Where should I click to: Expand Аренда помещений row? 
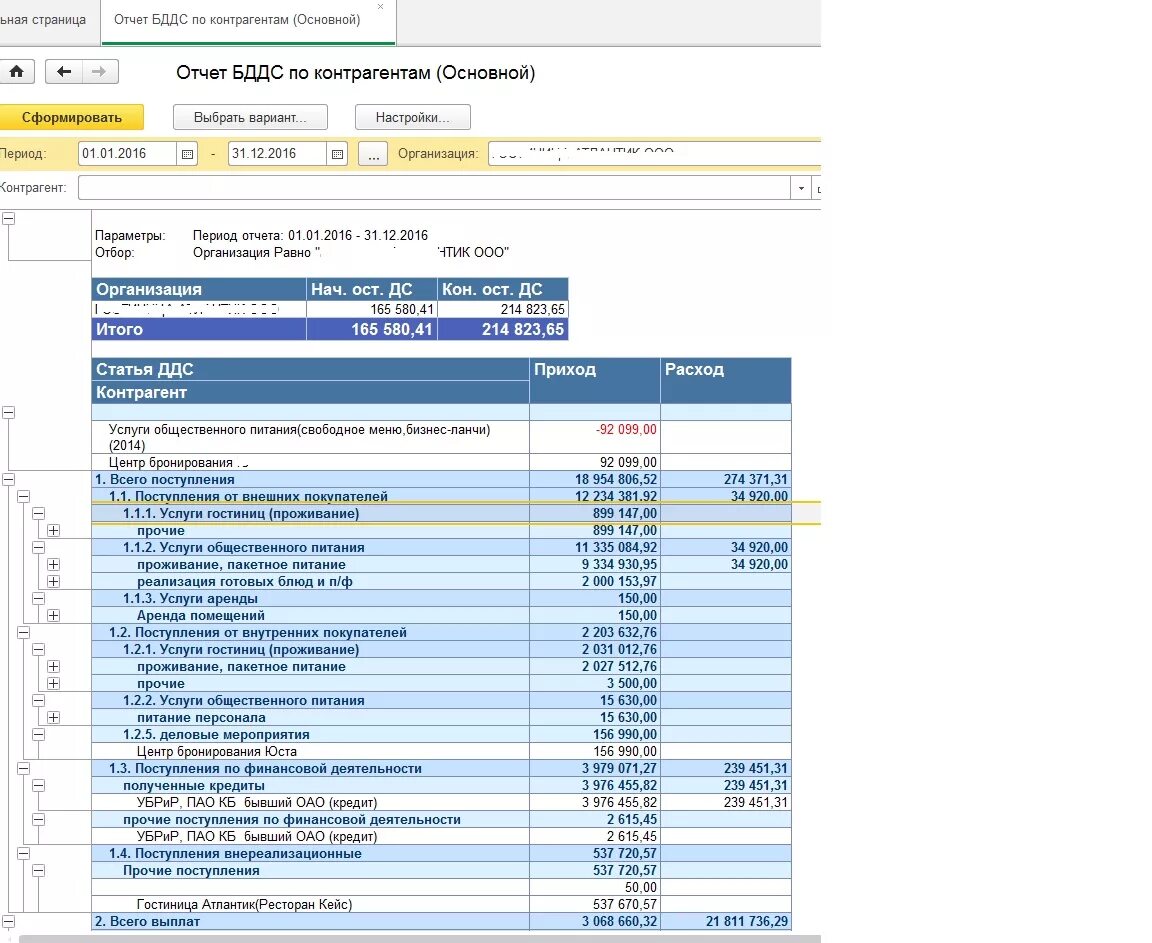click(x=53, y=615)
